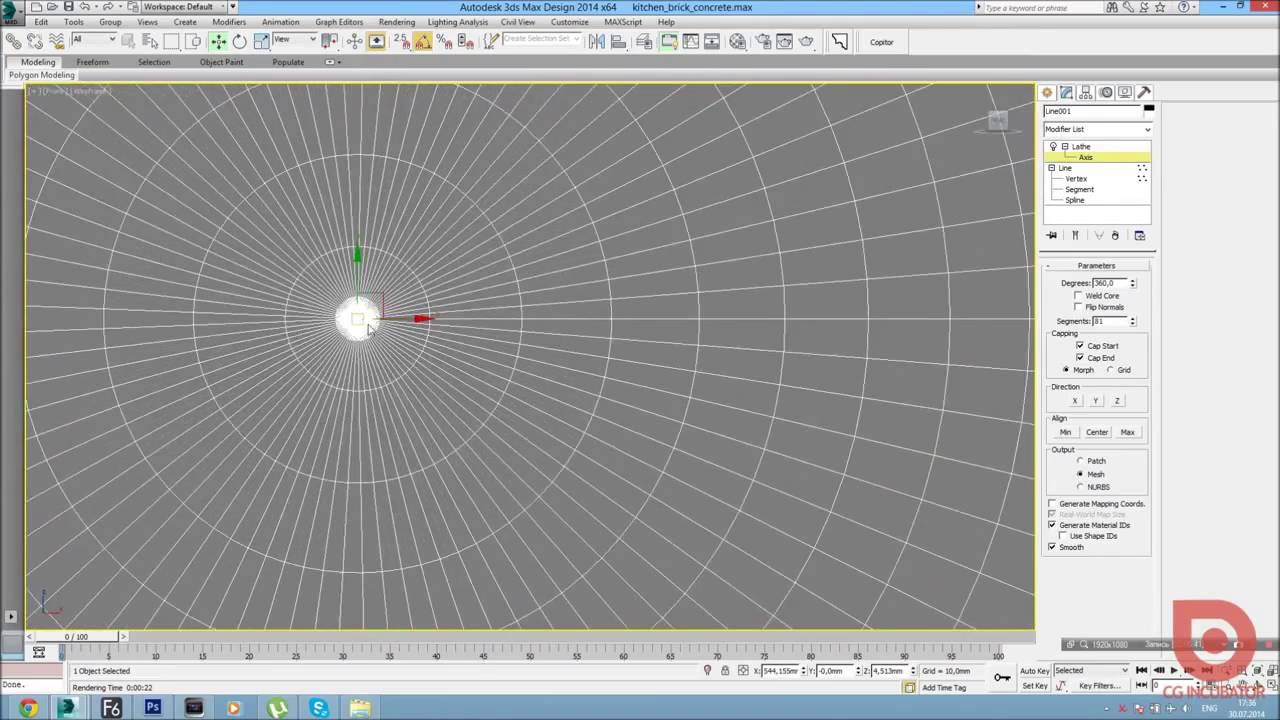Enable the Weld Core checkbox
The image size is (1280, 720).
click(1078, 296)
